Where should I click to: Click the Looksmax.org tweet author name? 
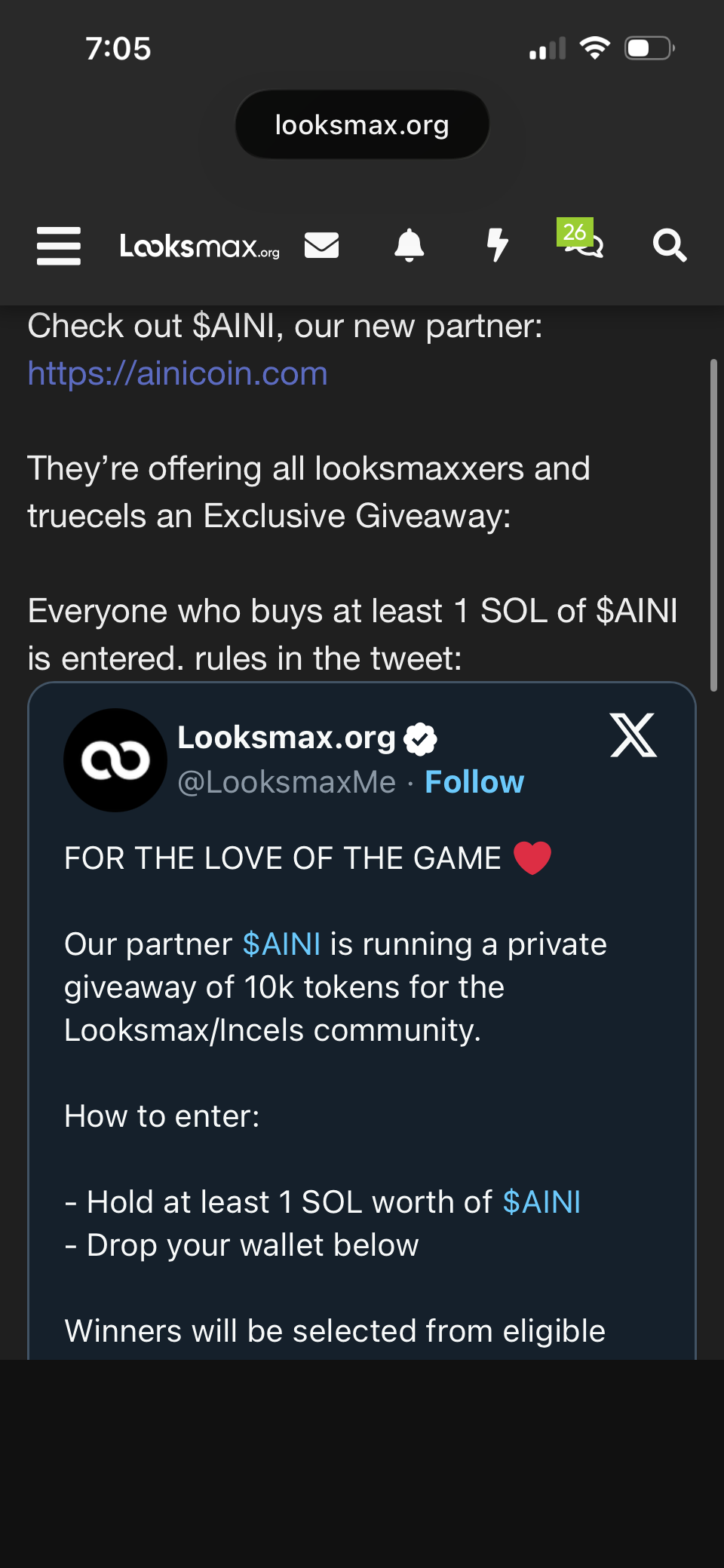287,738
